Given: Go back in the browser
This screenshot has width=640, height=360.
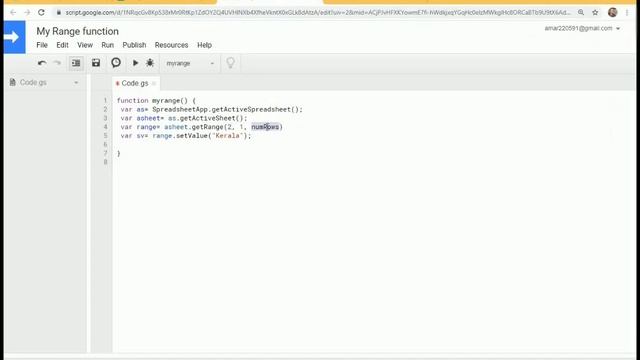Looking at the screenshot, I should [x=13, y=13].
